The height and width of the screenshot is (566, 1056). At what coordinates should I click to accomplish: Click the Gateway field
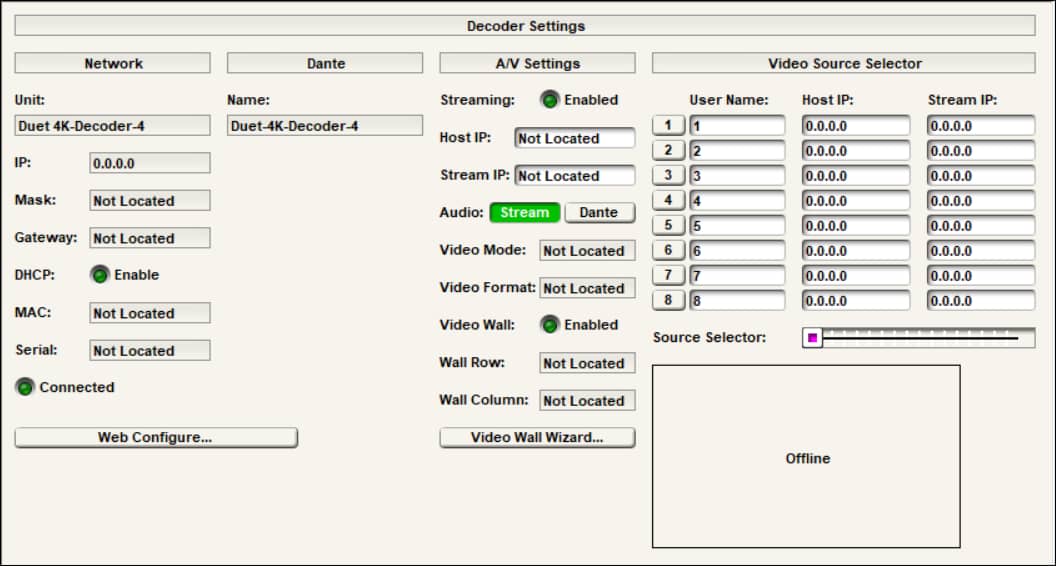(x=150, y=238)
